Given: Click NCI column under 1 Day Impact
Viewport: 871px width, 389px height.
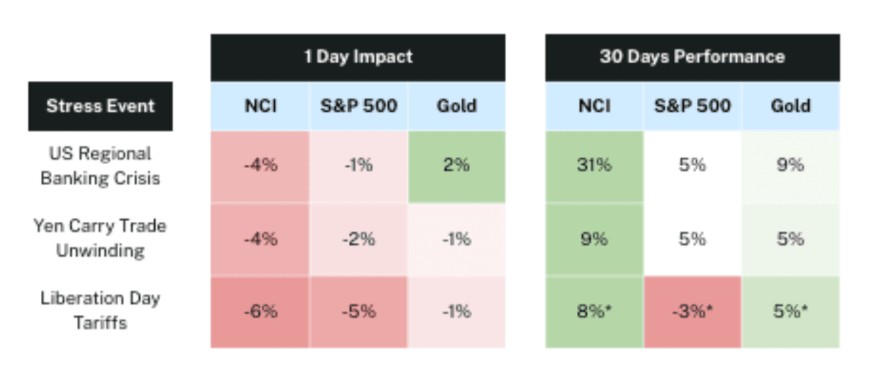Looking at the screenshot, I should pos(260,106).
